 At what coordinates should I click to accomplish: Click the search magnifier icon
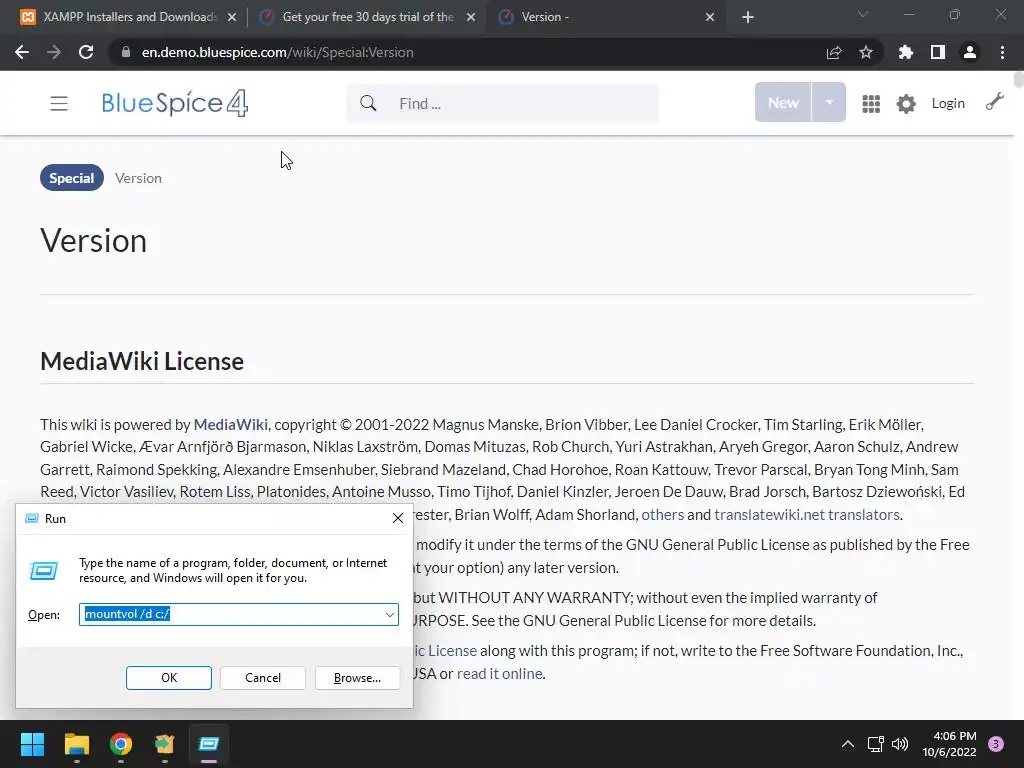368,103
